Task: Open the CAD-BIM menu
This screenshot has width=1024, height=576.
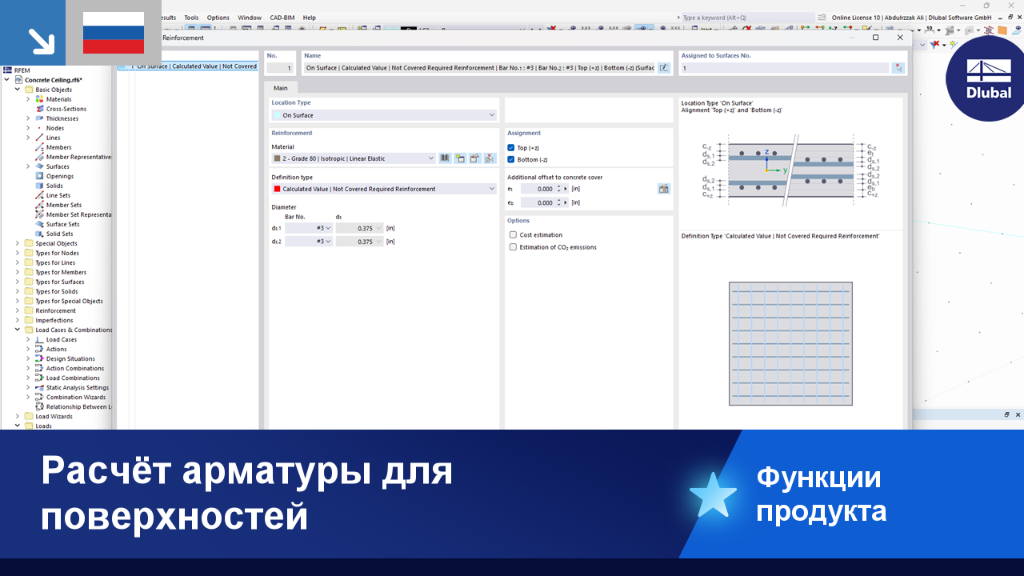Action: click(x=282, y=18)
